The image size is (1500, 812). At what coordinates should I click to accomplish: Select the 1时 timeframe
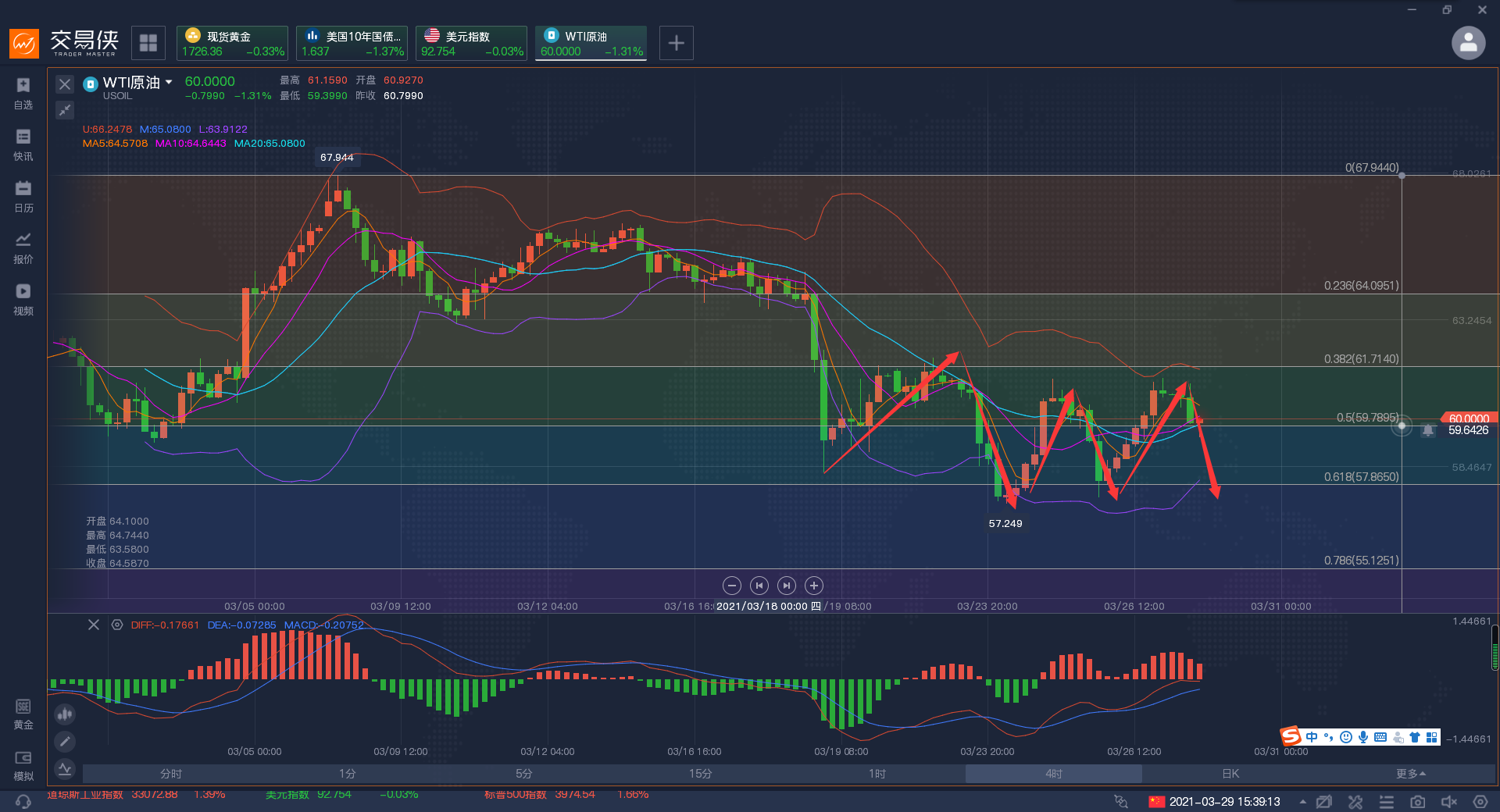877,774
